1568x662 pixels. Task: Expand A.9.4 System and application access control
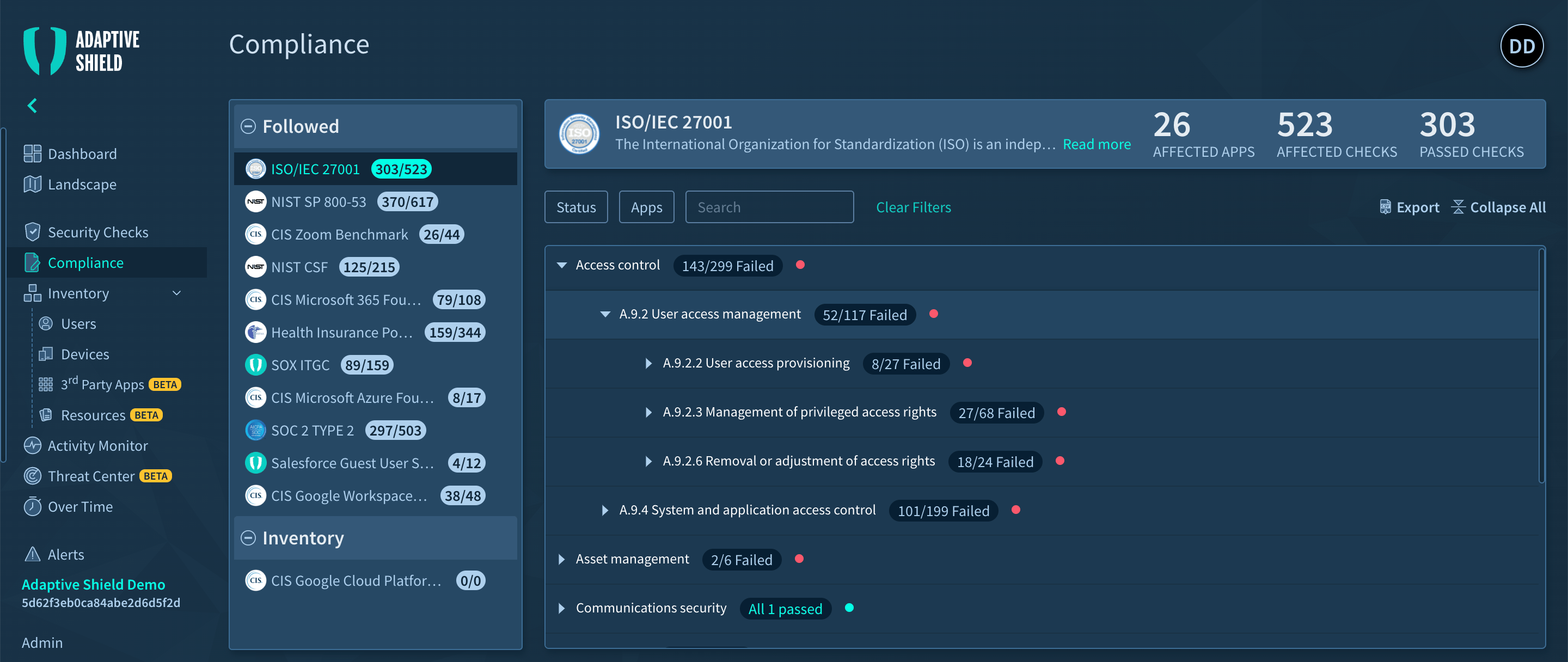click(x=605, y=511)
